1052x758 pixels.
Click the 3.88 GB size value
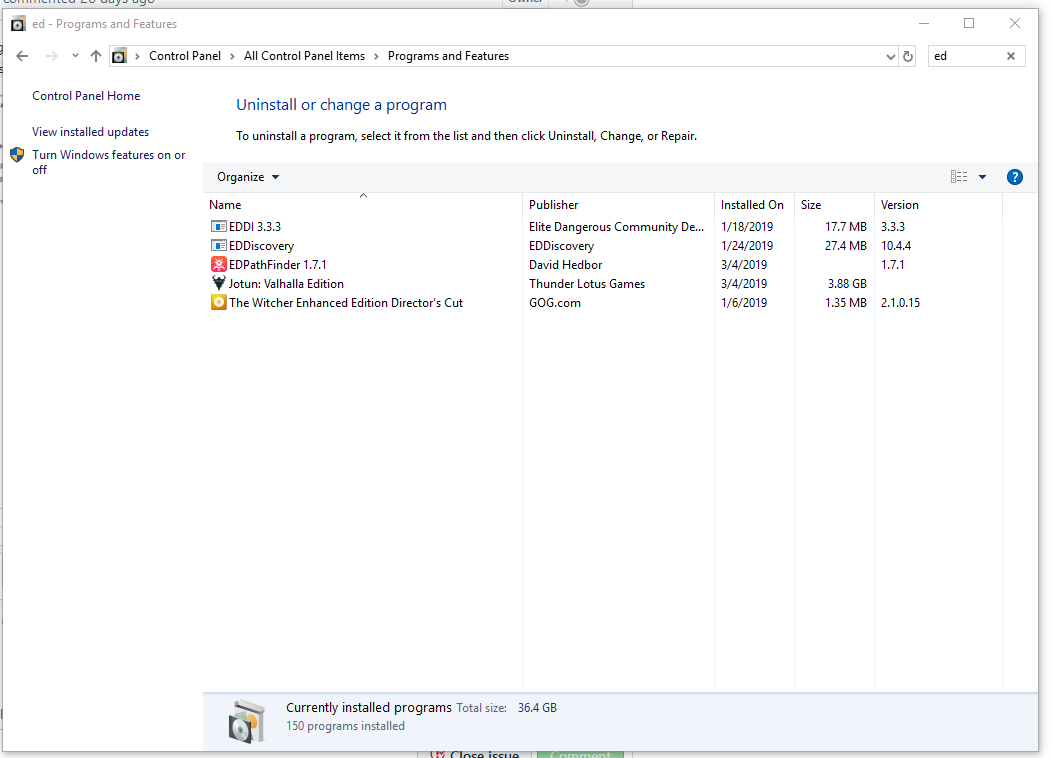click(847, 284)
